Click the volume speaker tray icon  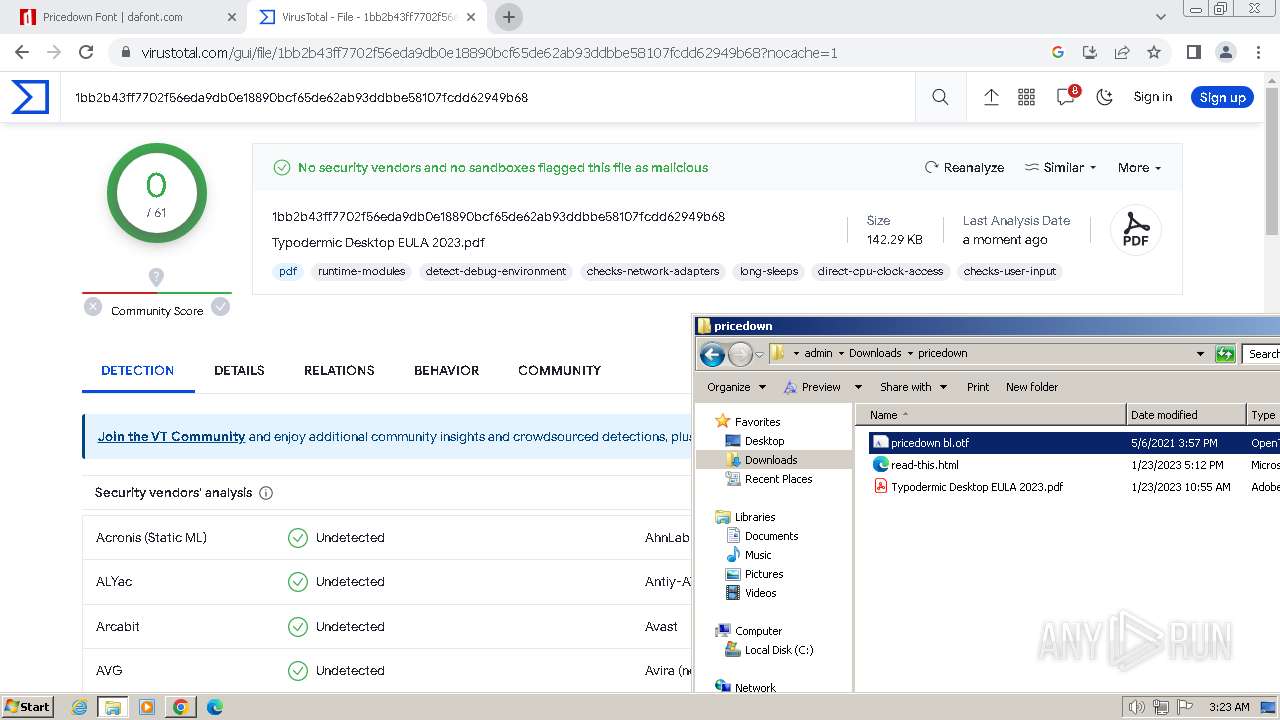point(1138,707)
